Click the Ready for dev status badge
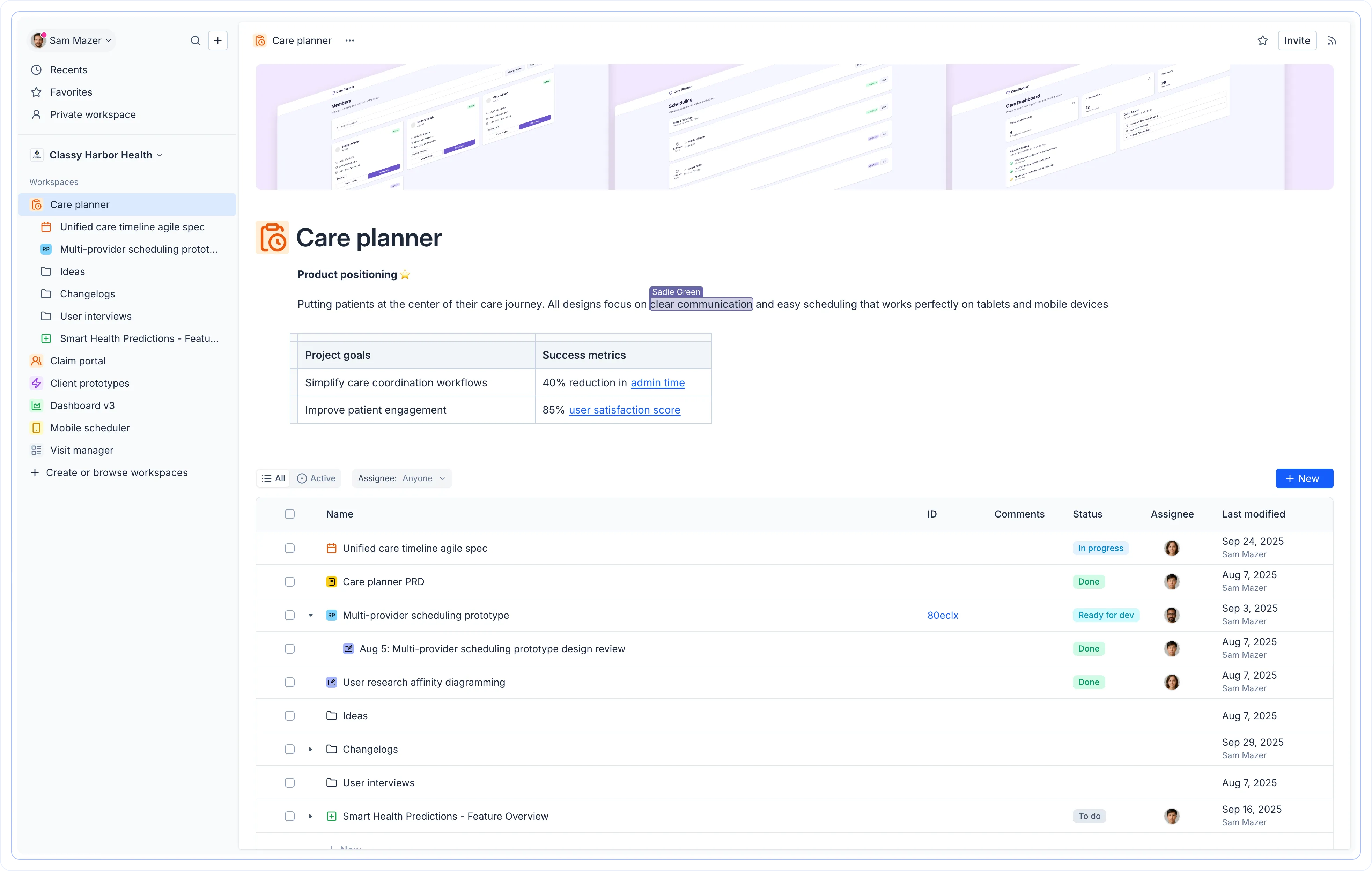Image resolution: width=1372 pixels, height=871 pixels. point(1105,615)
